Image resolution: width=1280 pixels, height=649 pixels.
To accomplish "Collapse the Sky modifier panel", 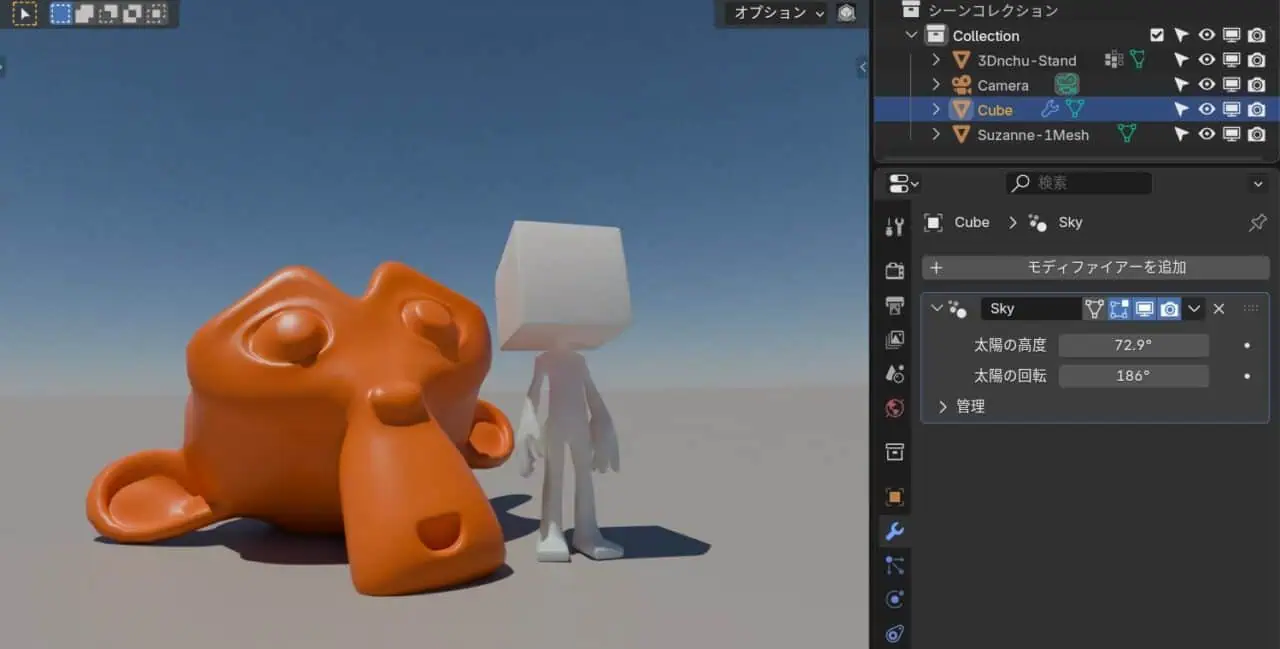I will coord(936,308).
